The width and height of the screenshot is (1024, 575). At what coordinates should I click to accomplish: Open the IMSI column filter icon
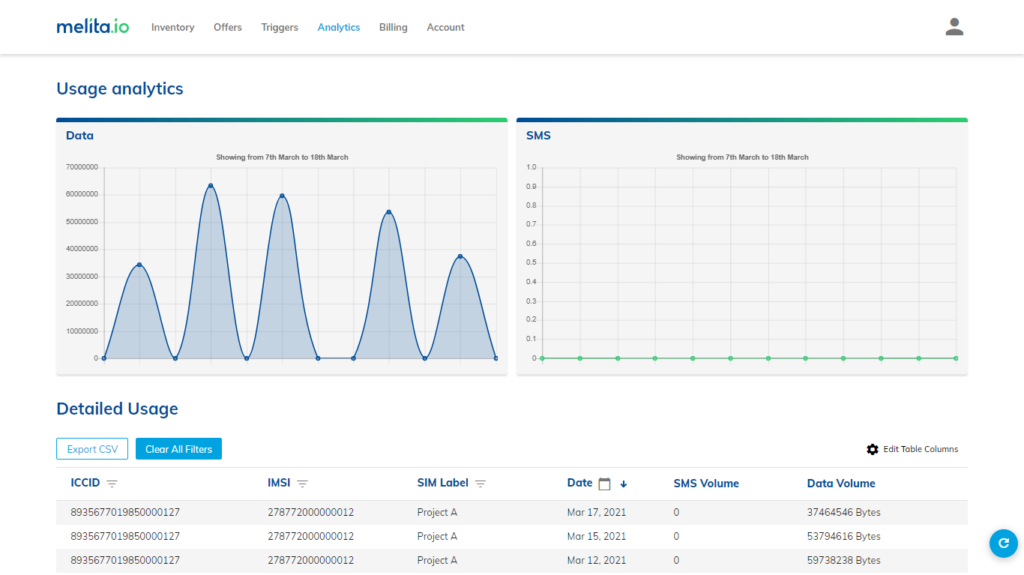[302, 484]
